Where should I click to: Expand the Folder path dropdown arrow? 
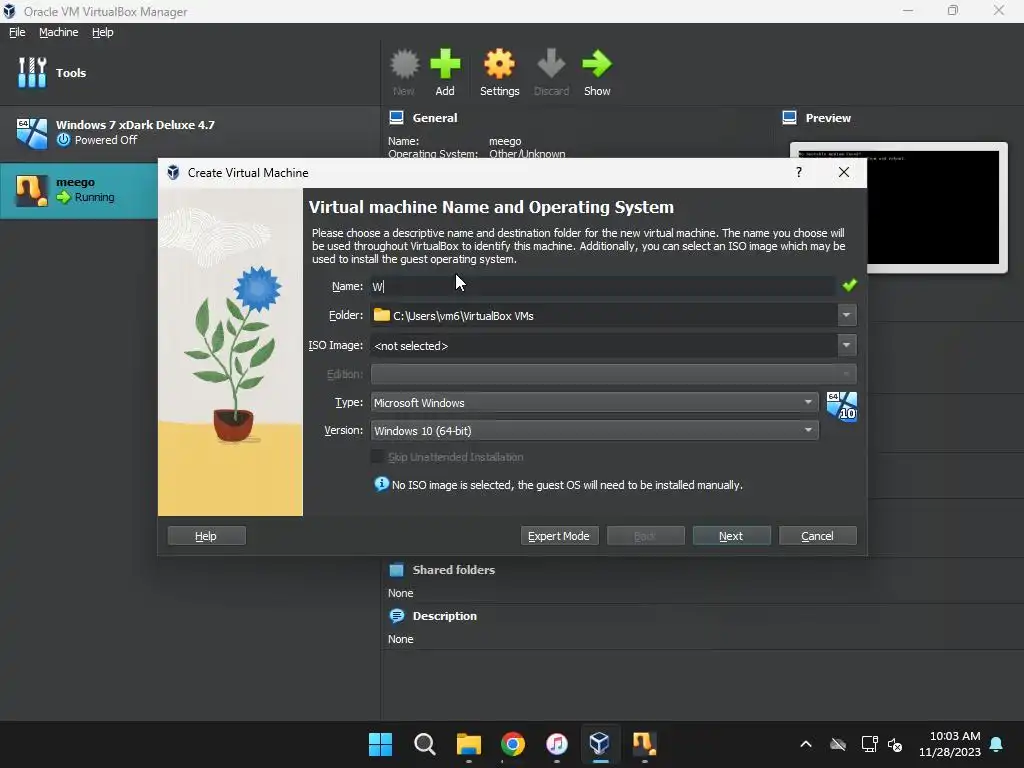click(x=846, y=315)
